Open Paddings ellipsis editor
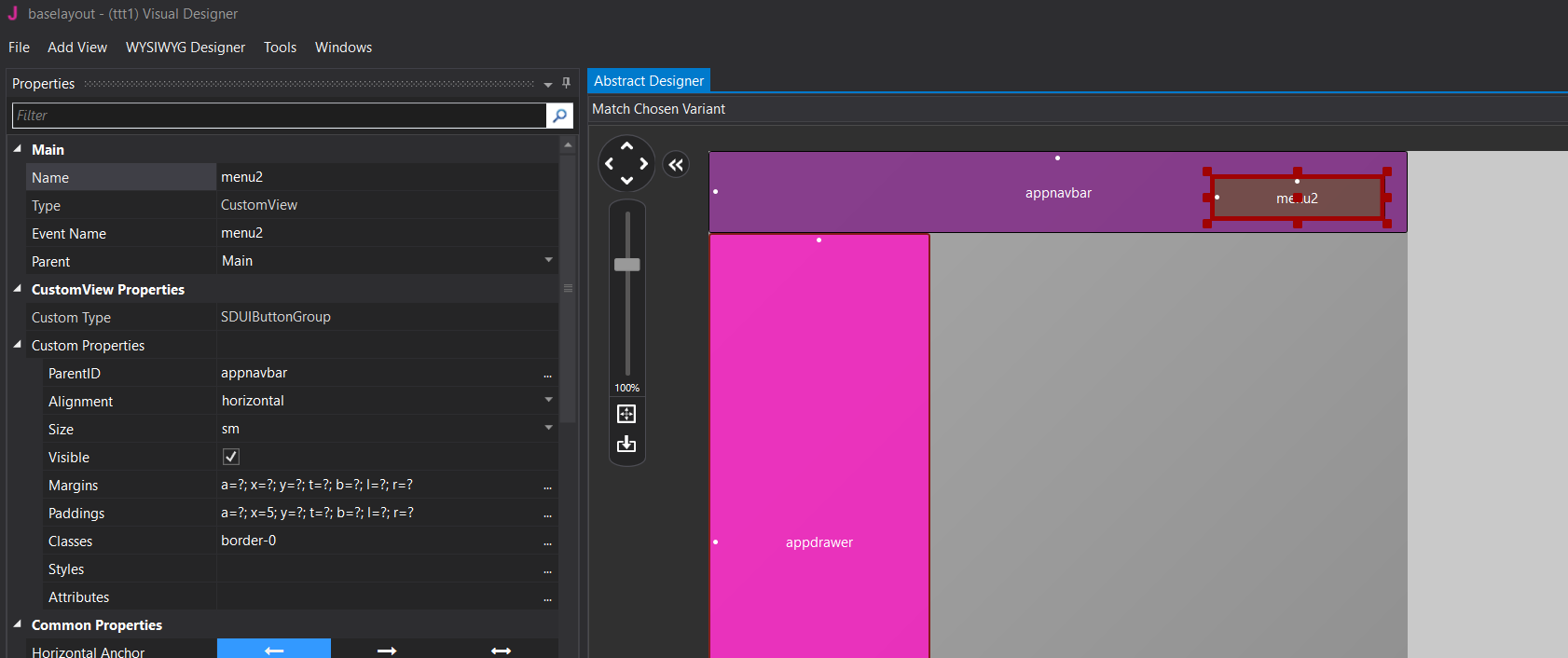Screen dimensions: 1568x658 point(547,514)
